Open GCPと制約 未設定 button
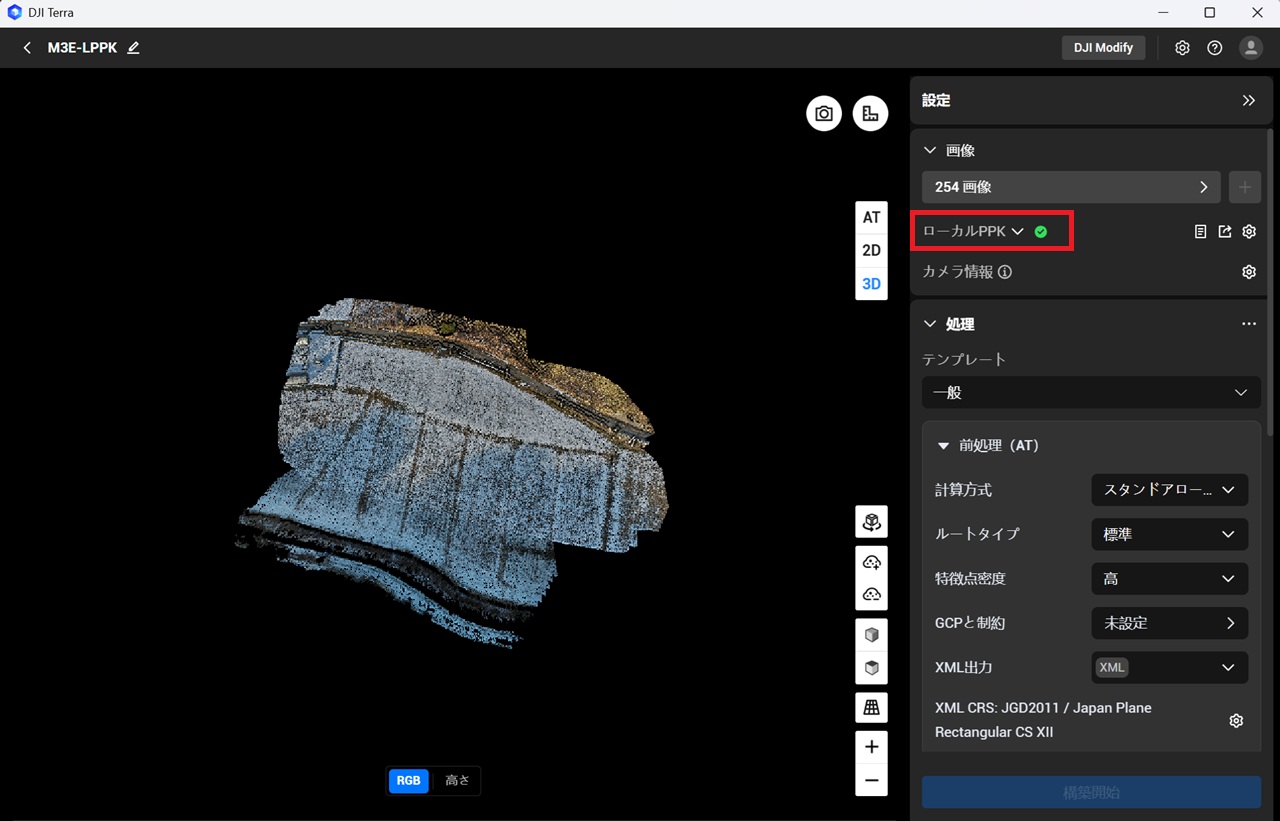Image resolution: width=1280 pixels, height=821 pixels. (x=1169, y=623)
